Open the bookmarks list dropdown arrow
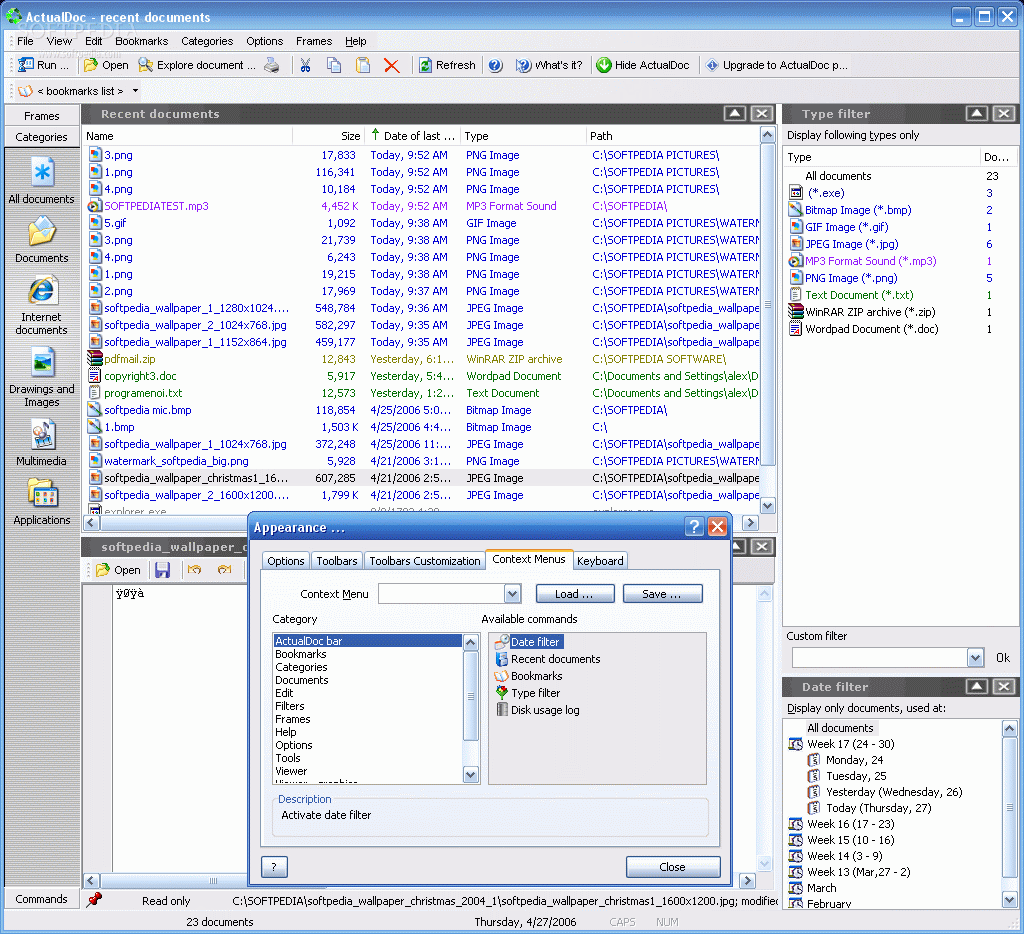The height and width of the screenshot is (934, 1024). (x=135, y=91)
